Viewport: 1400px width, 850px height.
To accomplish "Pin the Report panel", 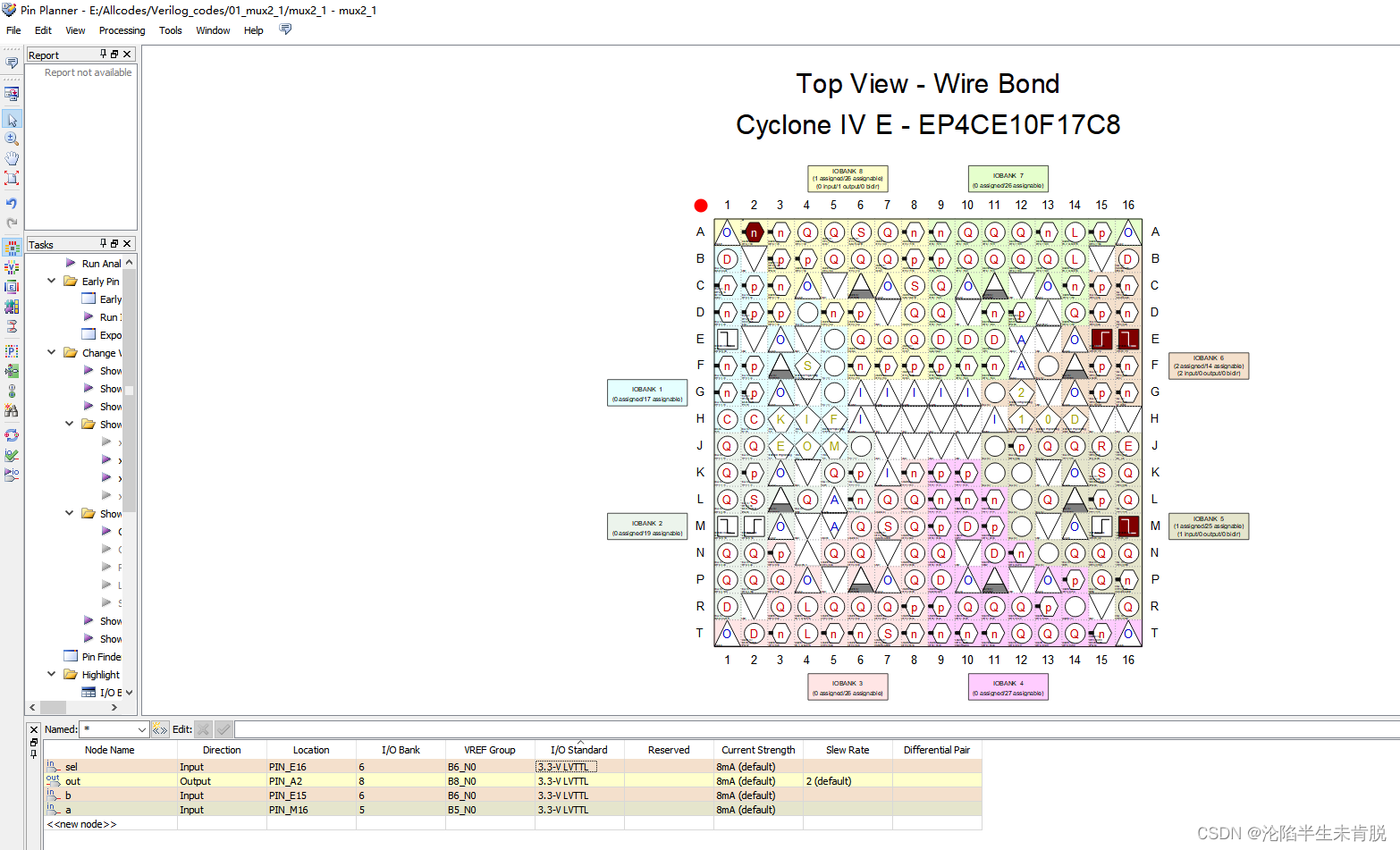I will (x=104, y=55).
